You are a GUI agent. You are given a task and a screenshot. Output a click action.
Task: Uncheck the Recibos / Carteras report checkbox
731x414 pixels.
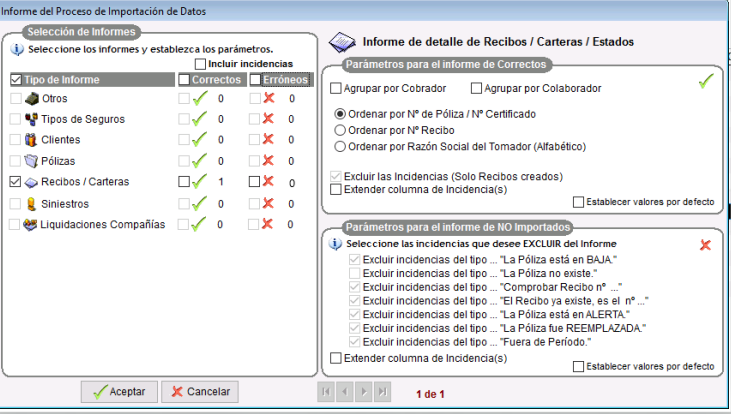pos(15,182)
